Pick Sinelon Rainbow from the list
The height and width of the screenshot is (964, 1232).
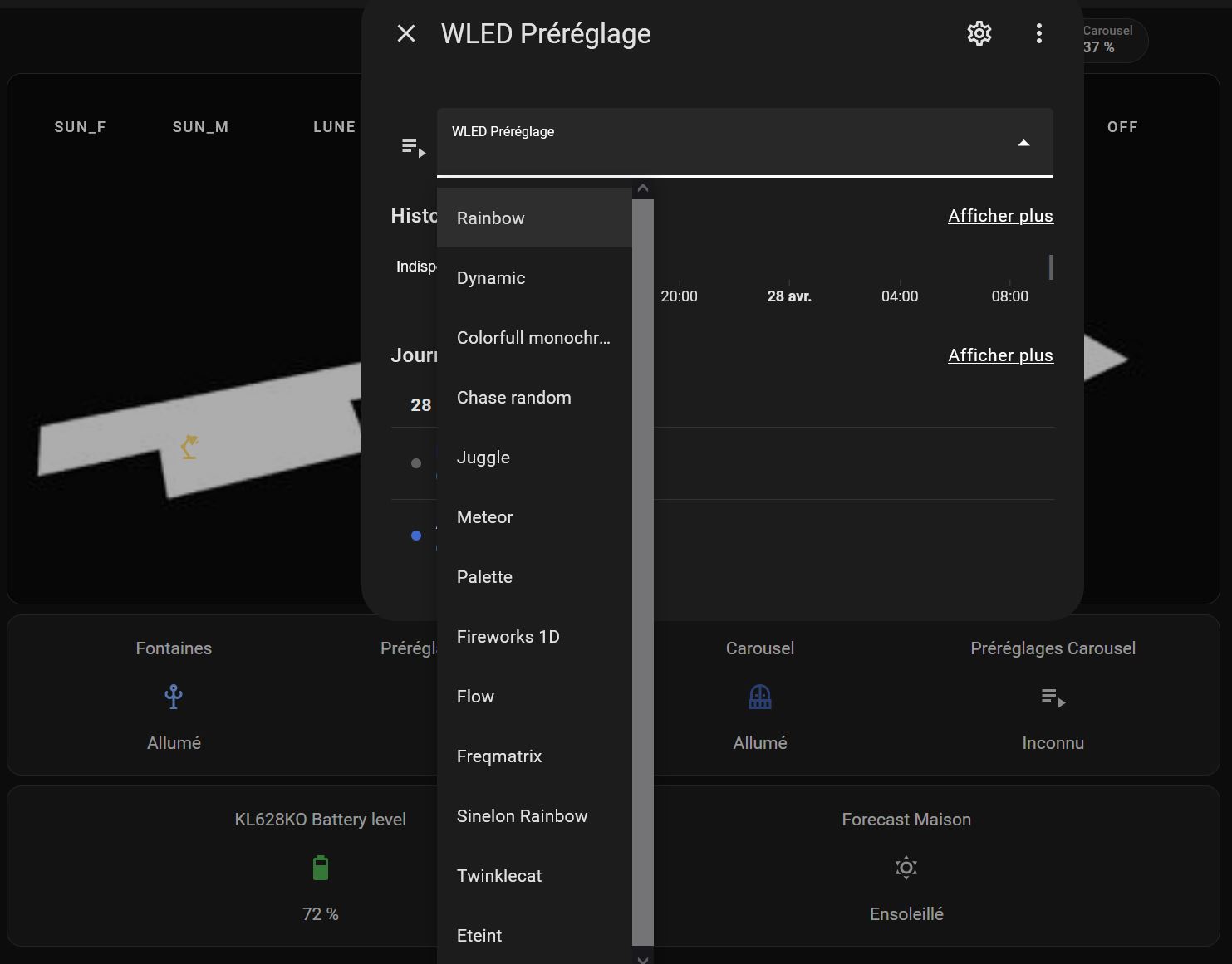tap(522, 816)
